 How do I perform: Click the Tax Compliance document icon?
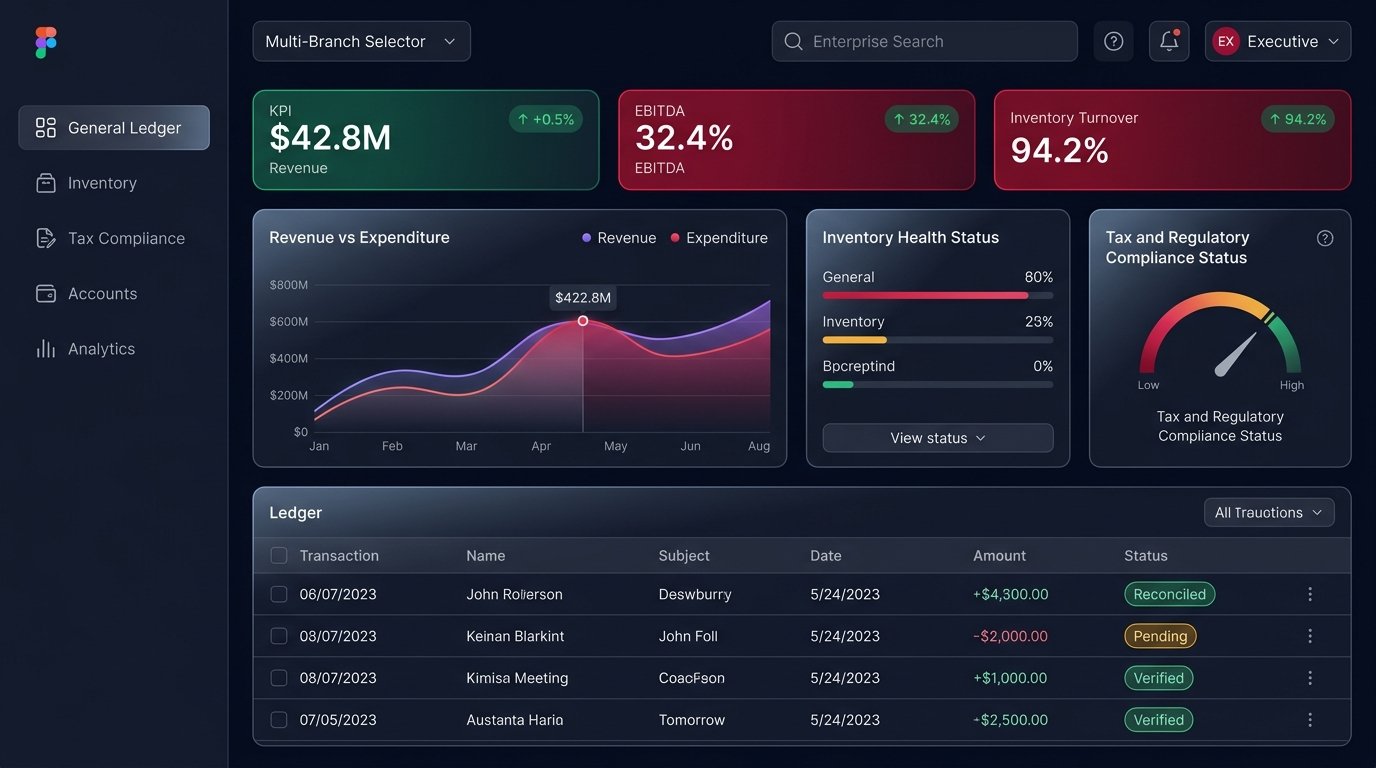tap(45, 238)
